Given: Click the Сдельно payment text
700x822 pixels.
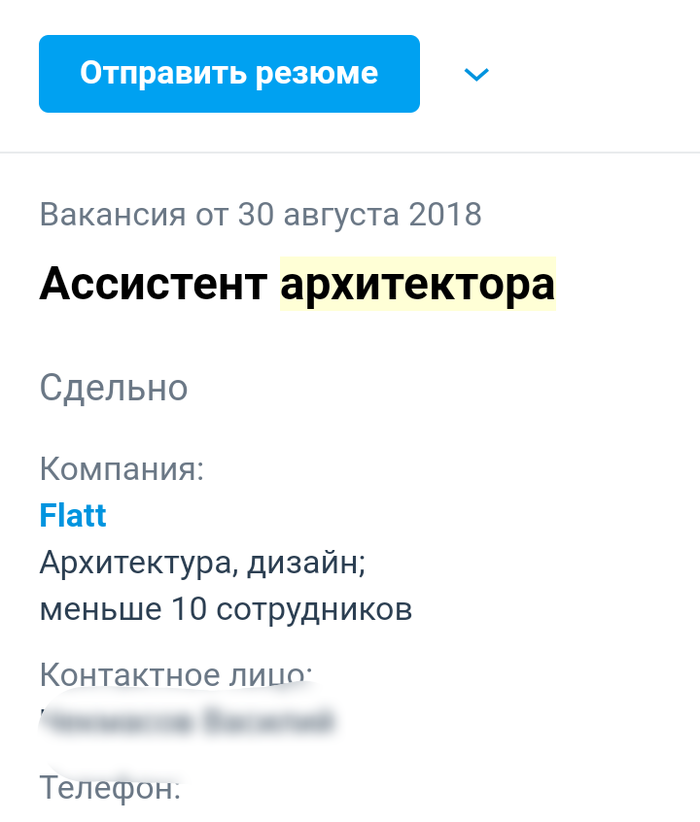Looking at the screenshot, I should pos(113,387).
